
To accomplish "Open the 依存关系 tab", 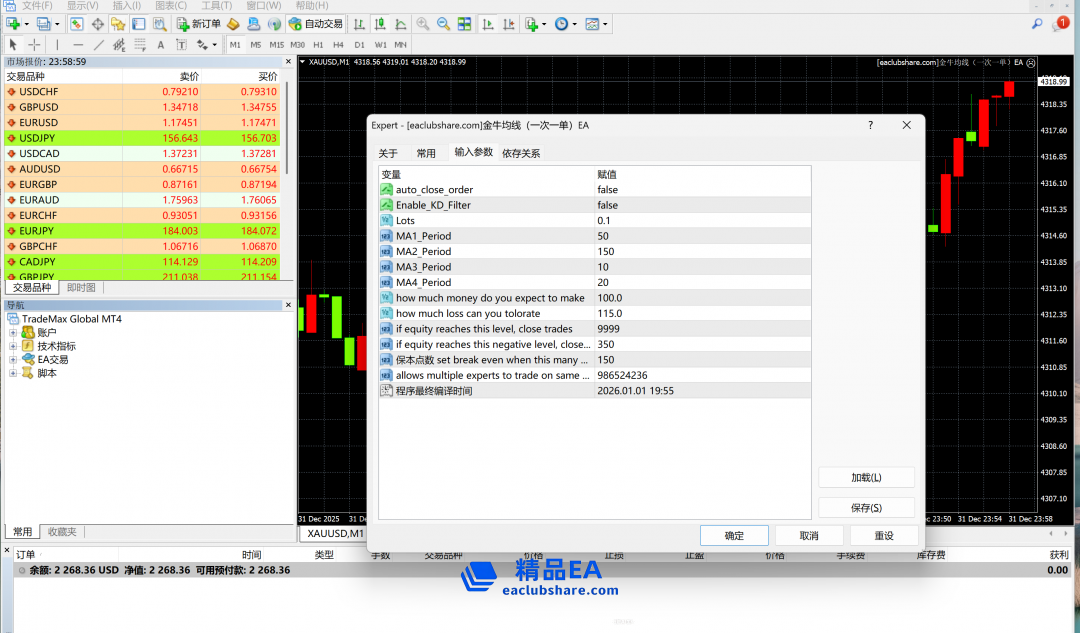I will point(520,153).
